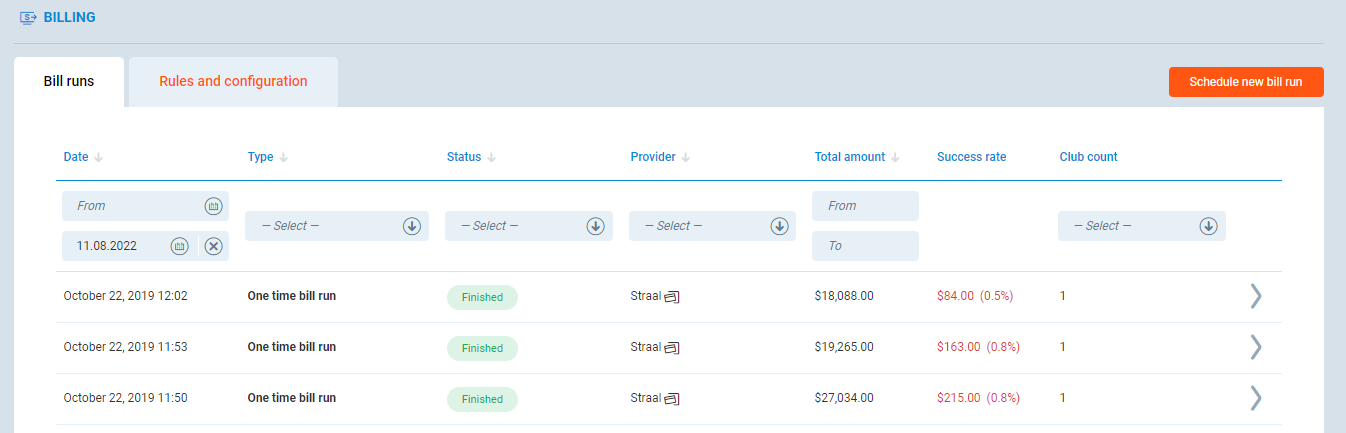The image size is (1346, 433).
Task: Click the Billing header icon
Action: click(29, 18)
